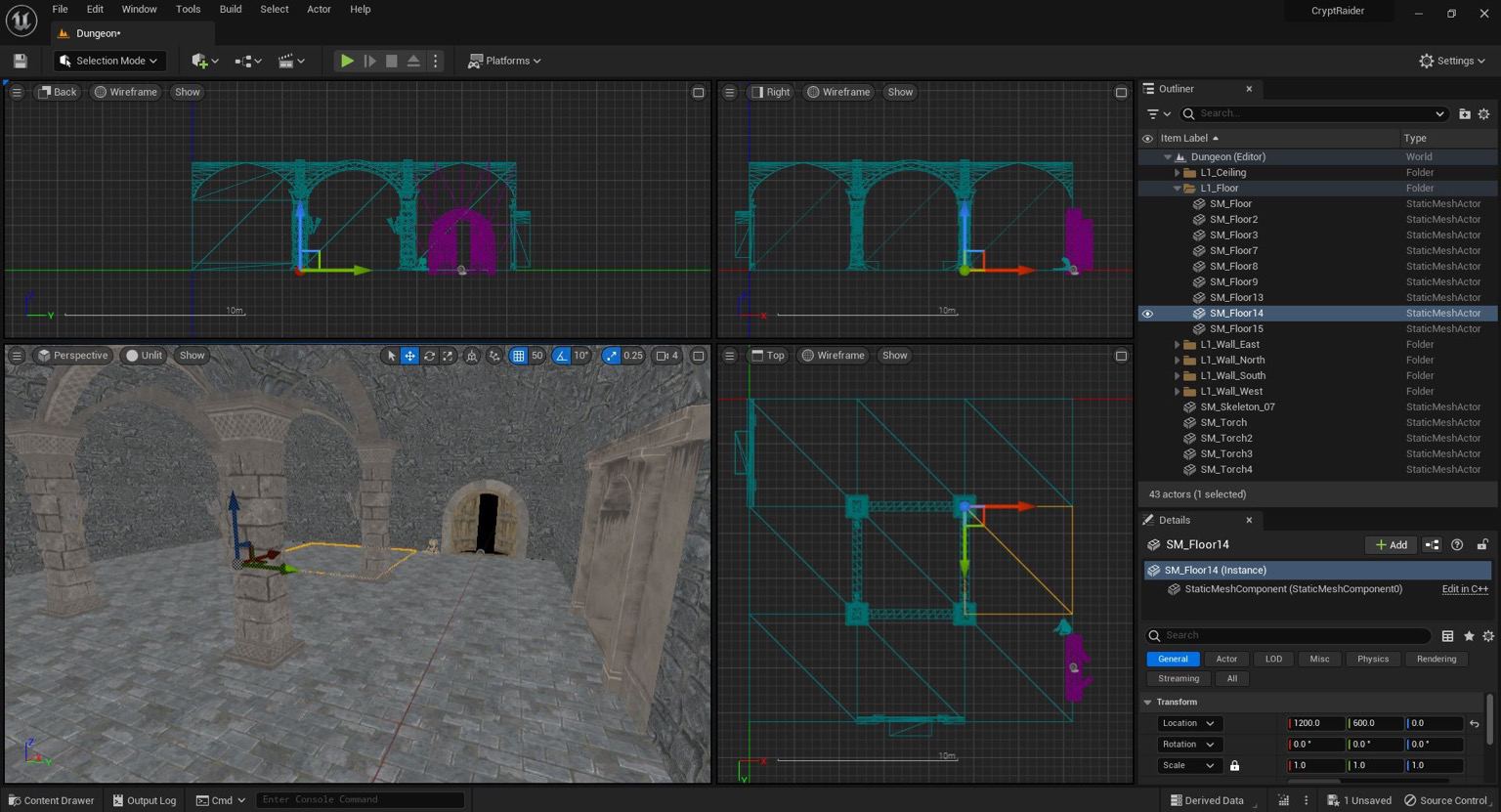Collapse the Transform section
The width and height of the screenshot is (1501, 812).
(1148, 703)
